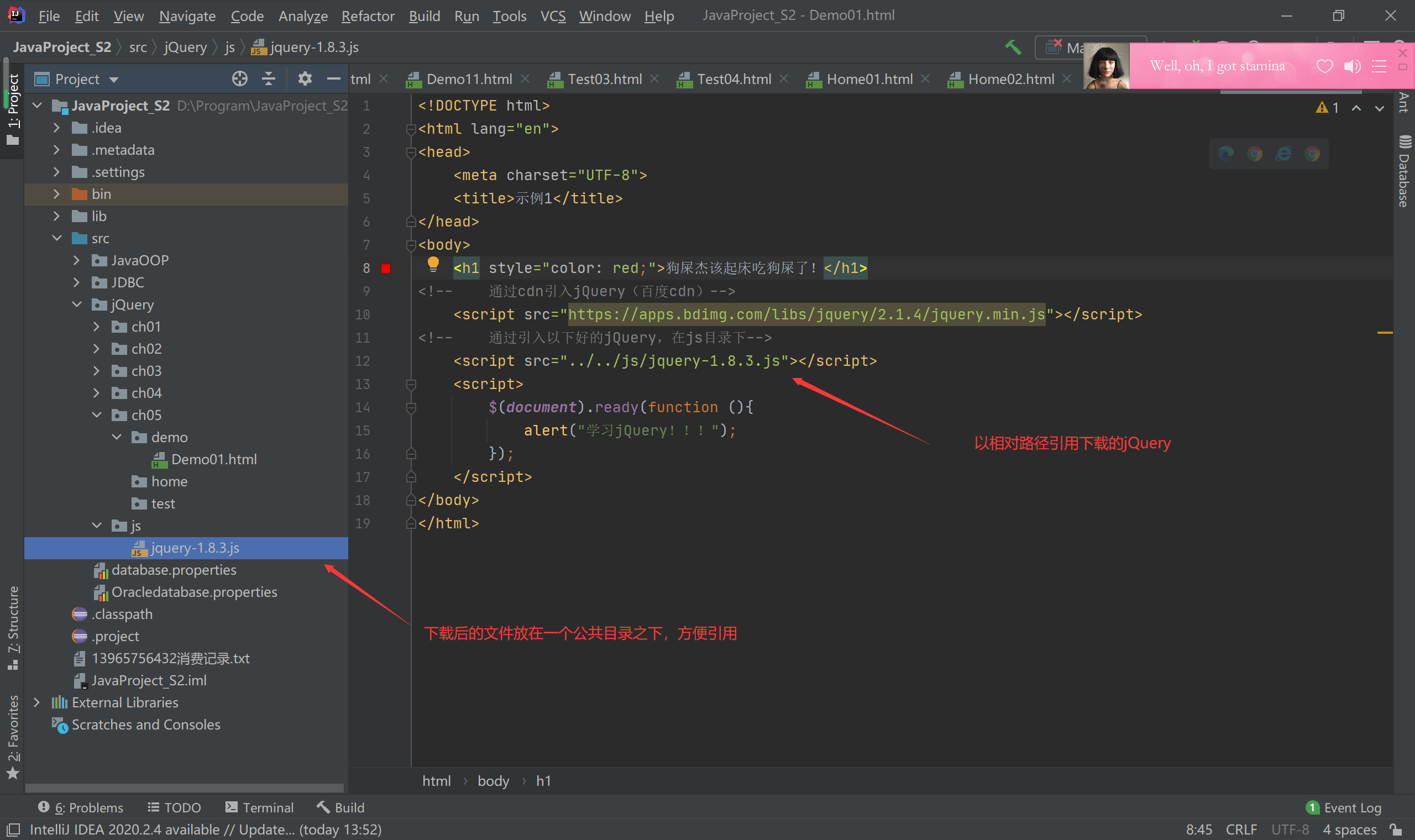Screen dimensions: 1415x840
Task: Click the locate/select opened file target icon
Action: 239,78
